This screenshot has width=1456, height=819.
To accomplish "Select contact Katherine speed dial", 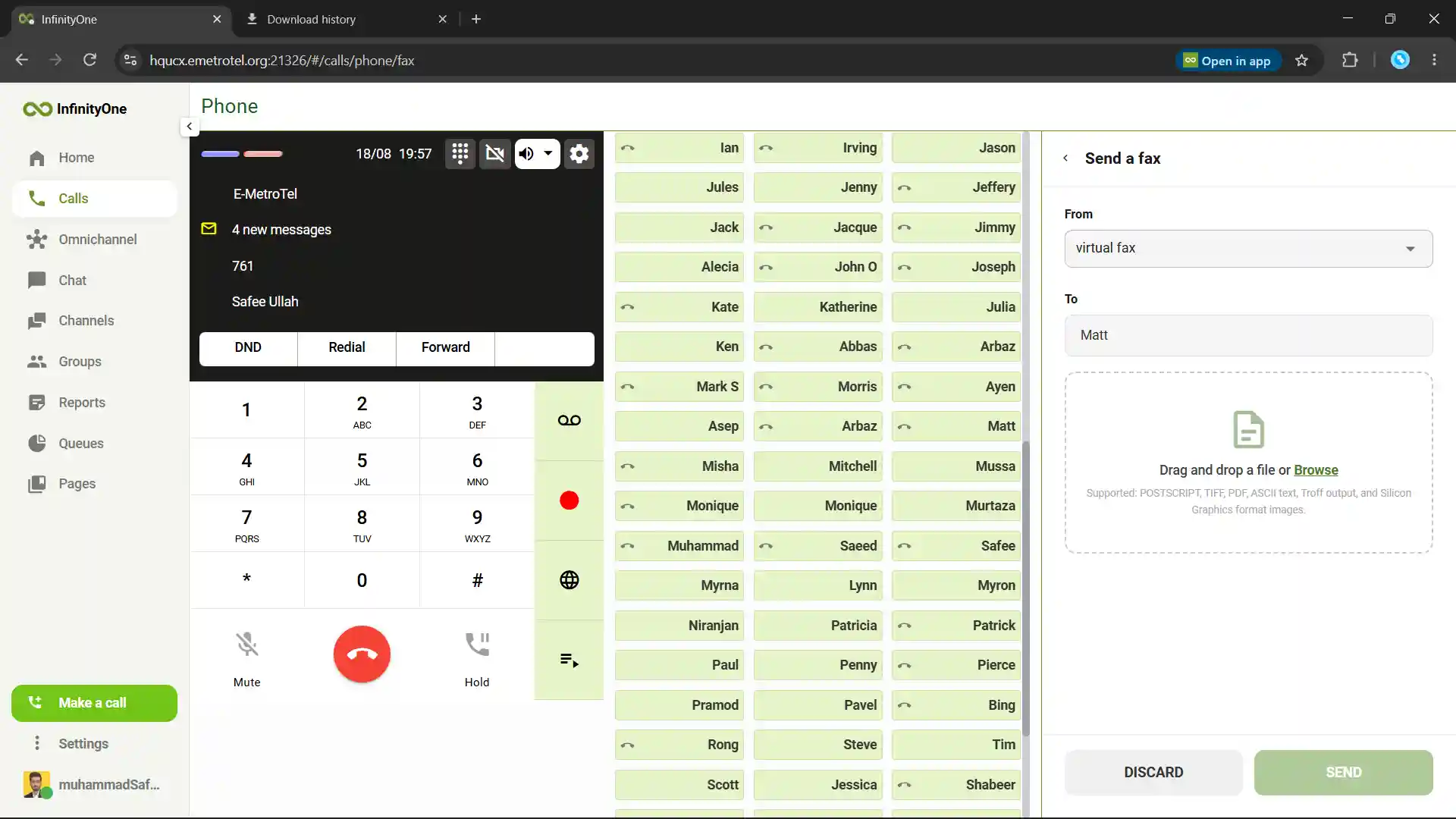I will tap(818, 307).
